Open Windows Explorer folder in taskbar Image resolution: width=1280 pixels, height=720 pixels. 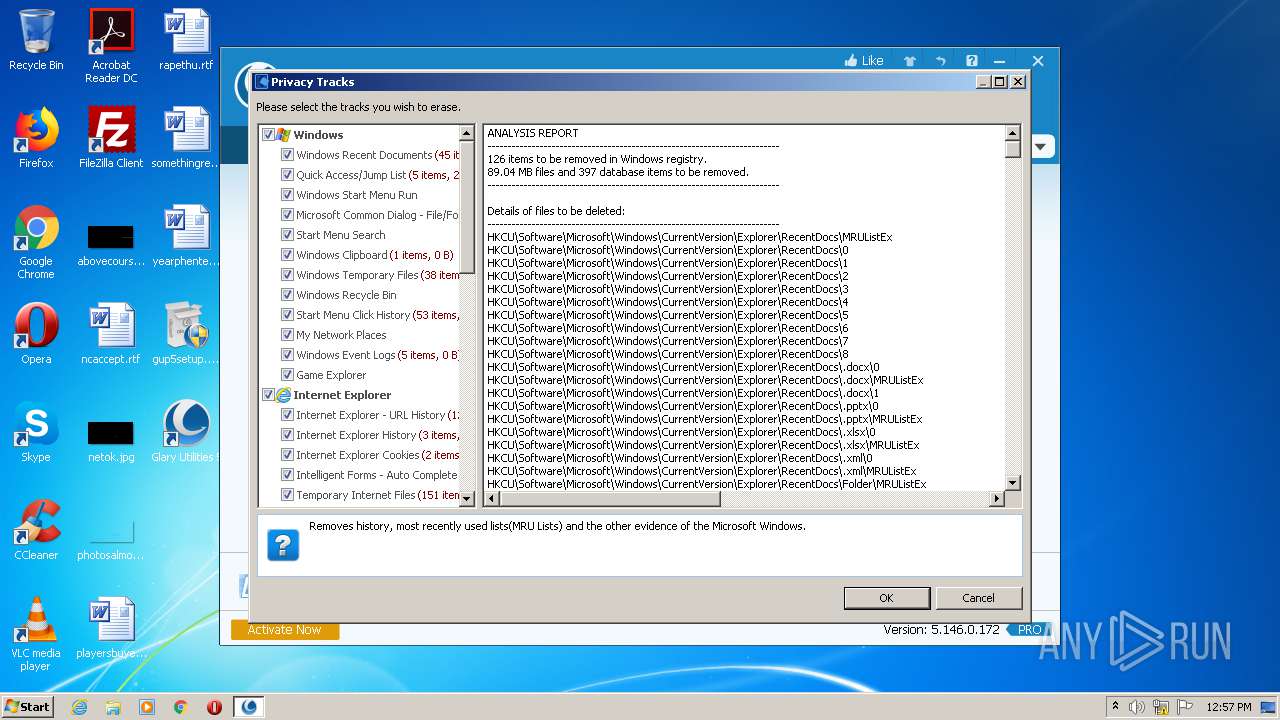coord(113,707)
